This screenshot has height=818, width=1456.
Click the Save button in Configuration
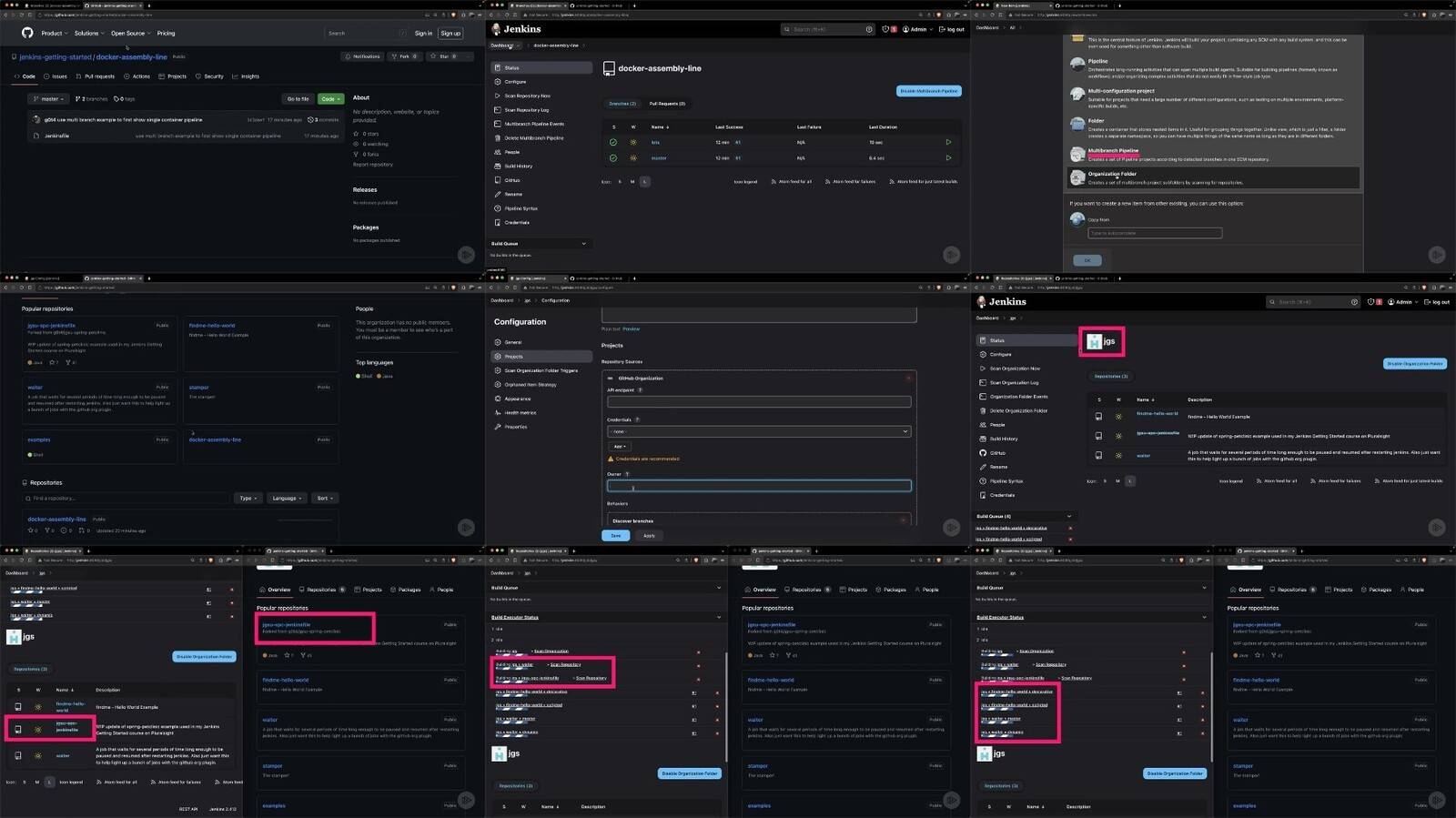click(616, 536)
